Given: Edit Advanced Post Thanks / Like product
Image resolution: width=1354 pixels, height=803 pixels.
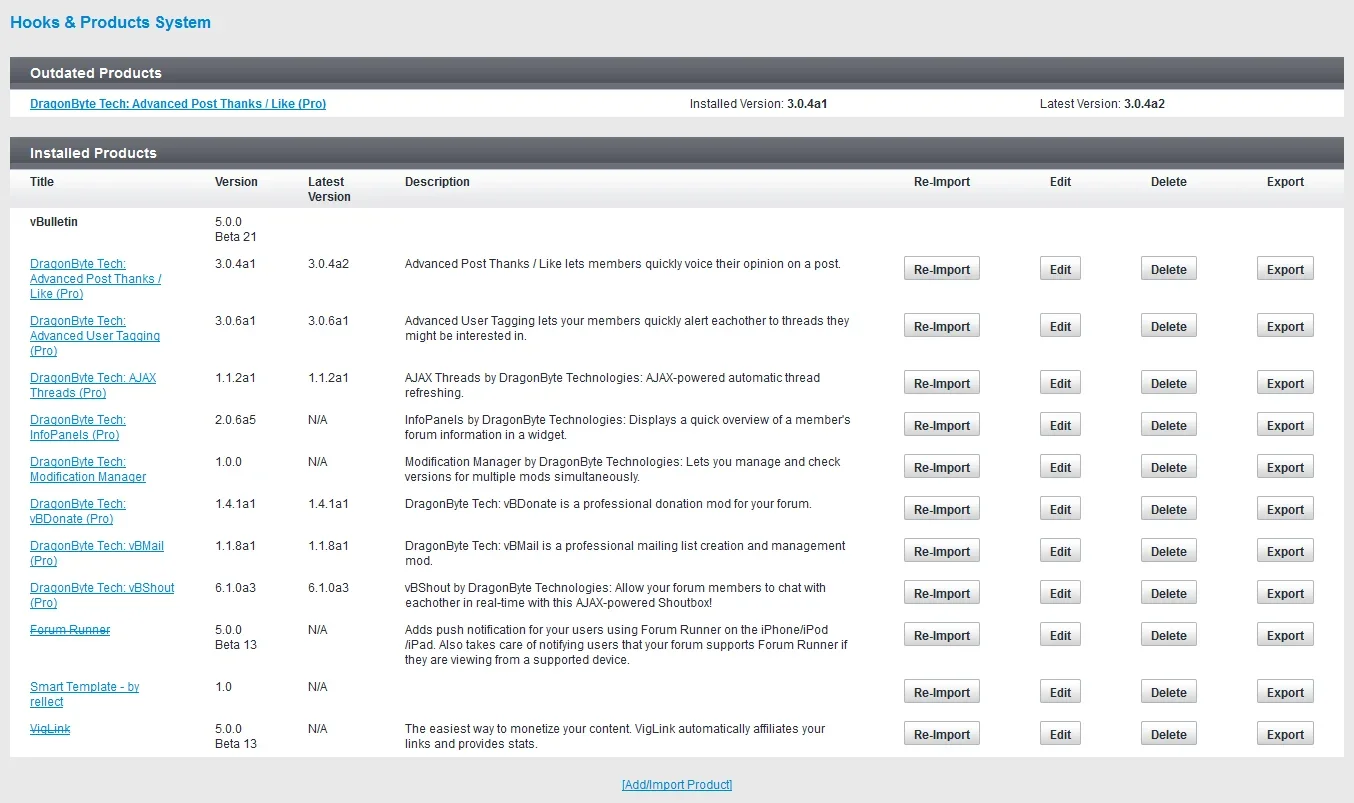Looking at the screenshot, I should click(x=1061, y=269).
